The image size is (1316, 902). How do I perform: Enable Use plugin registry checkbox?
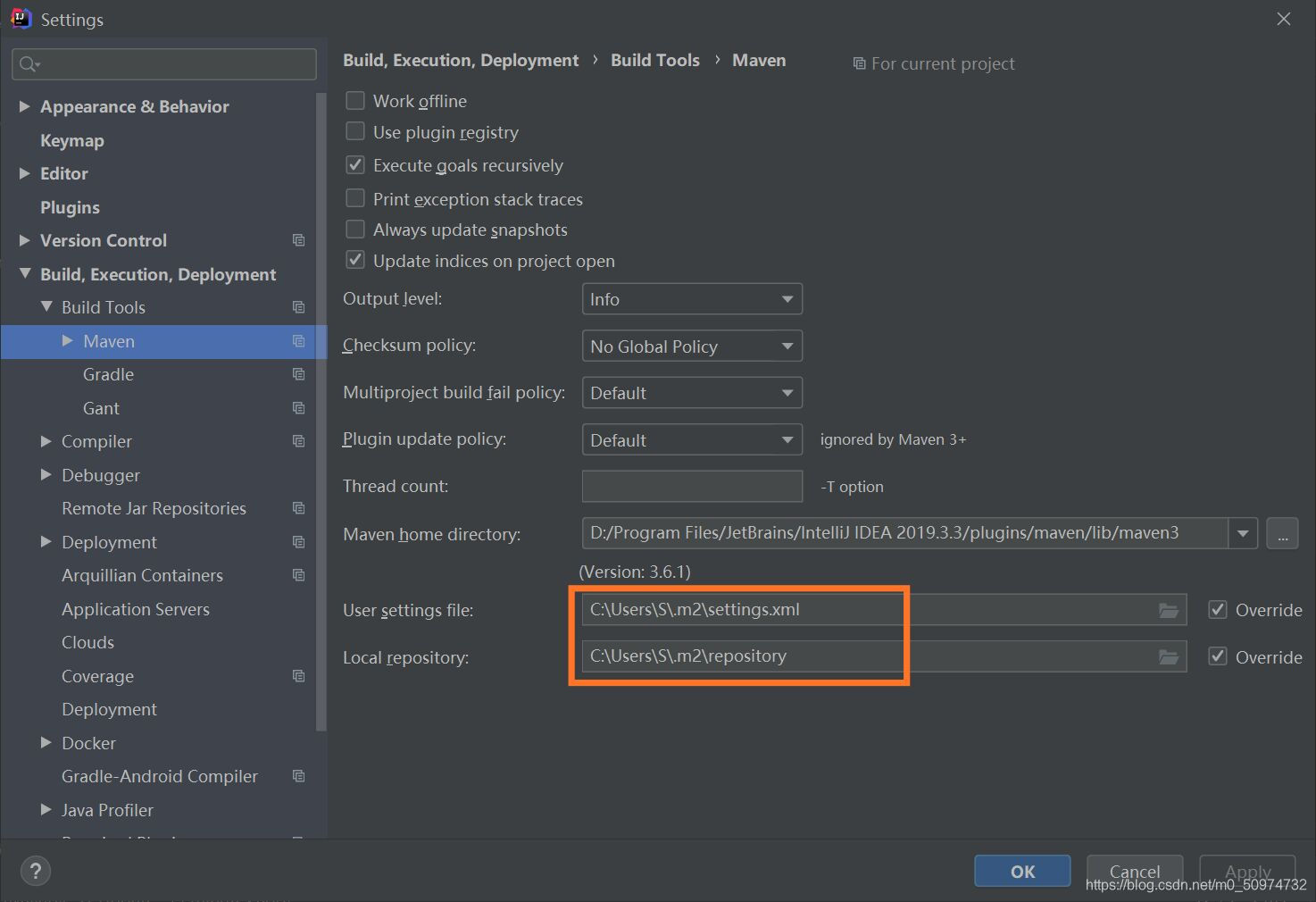click(x=355, y=131)
